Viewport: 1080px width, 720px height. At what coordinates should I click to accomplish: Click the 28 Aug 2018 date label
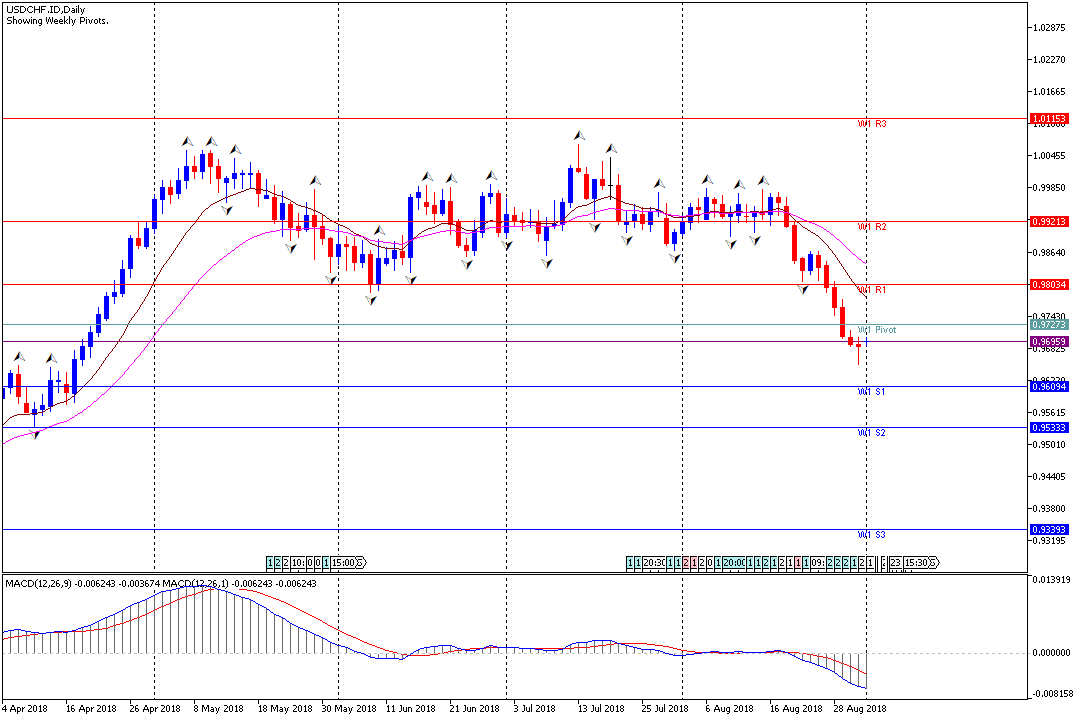click(860, 708)
